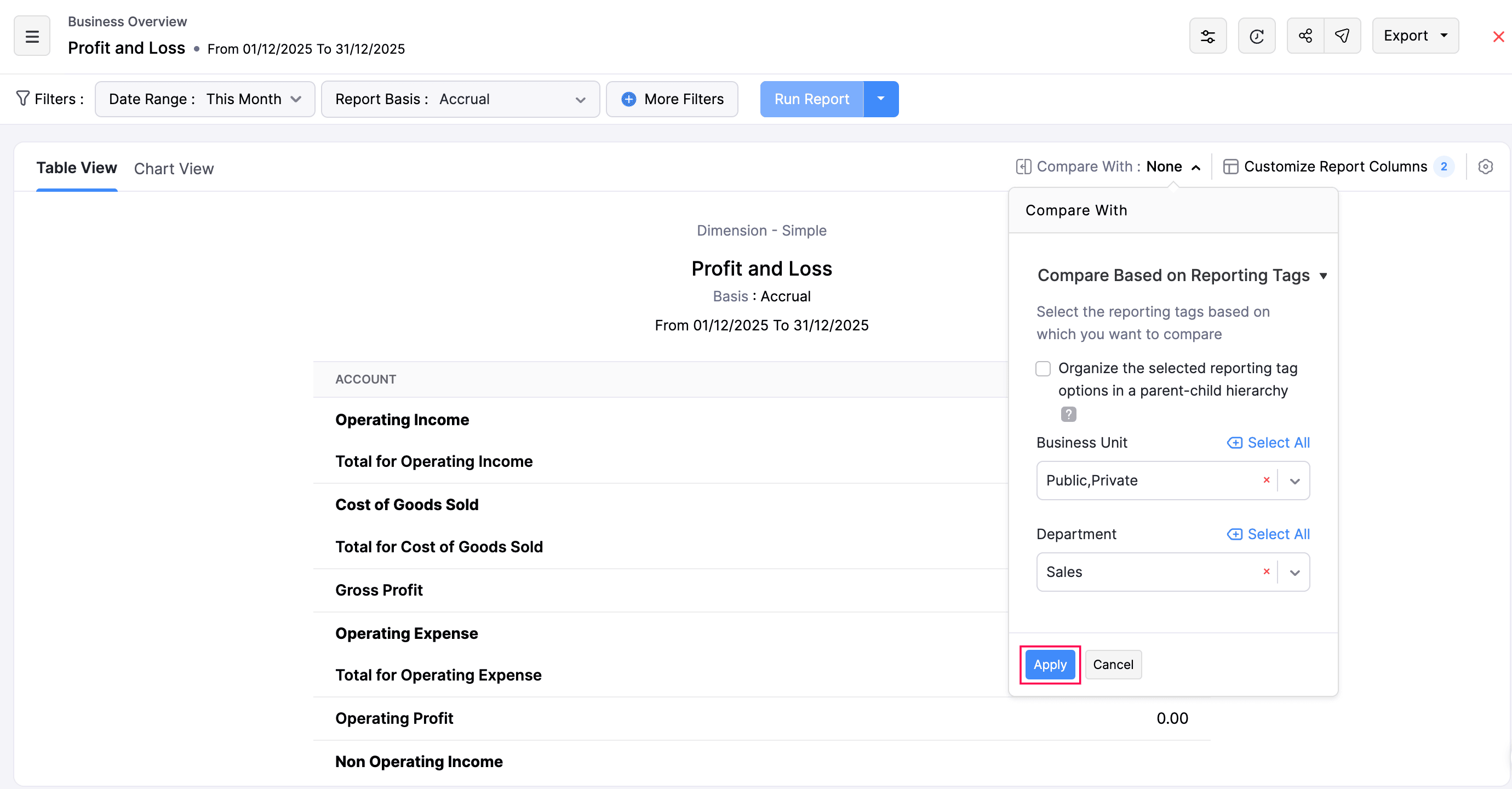Open the report settings gear icon

click(x=1486, y=167)
